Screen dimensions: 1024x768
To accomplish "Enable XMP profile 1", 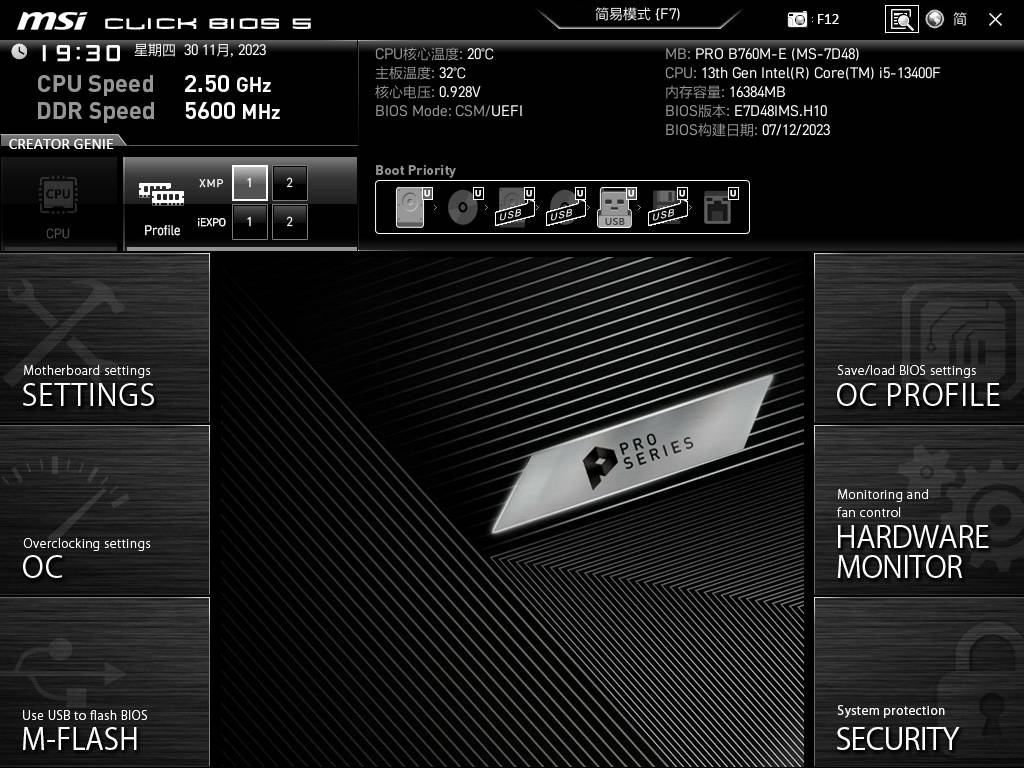I will [x=249, y=183].
